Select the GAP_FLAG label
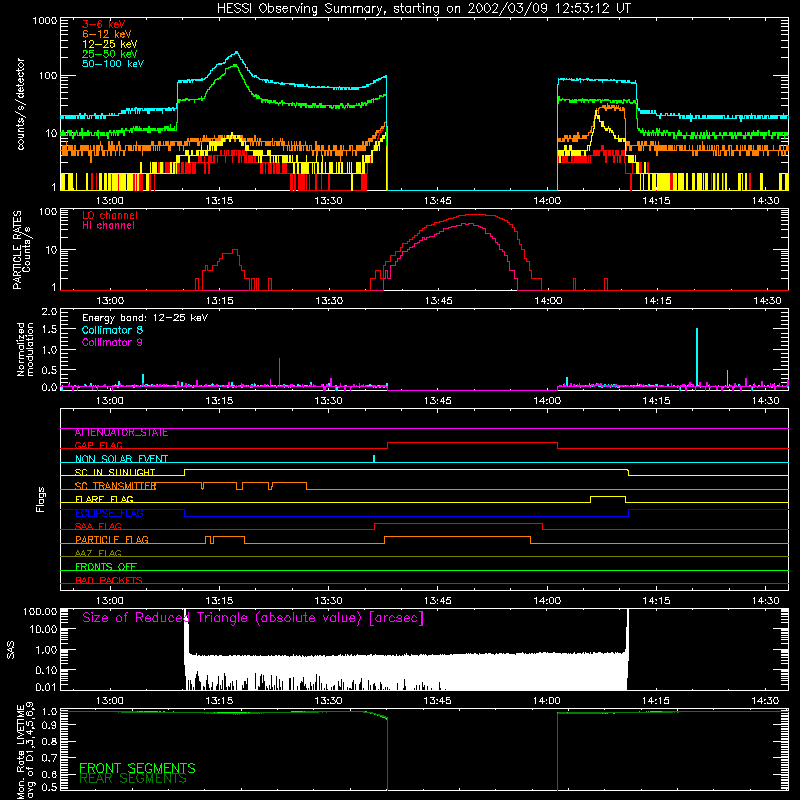 click(x=98, y=445)
